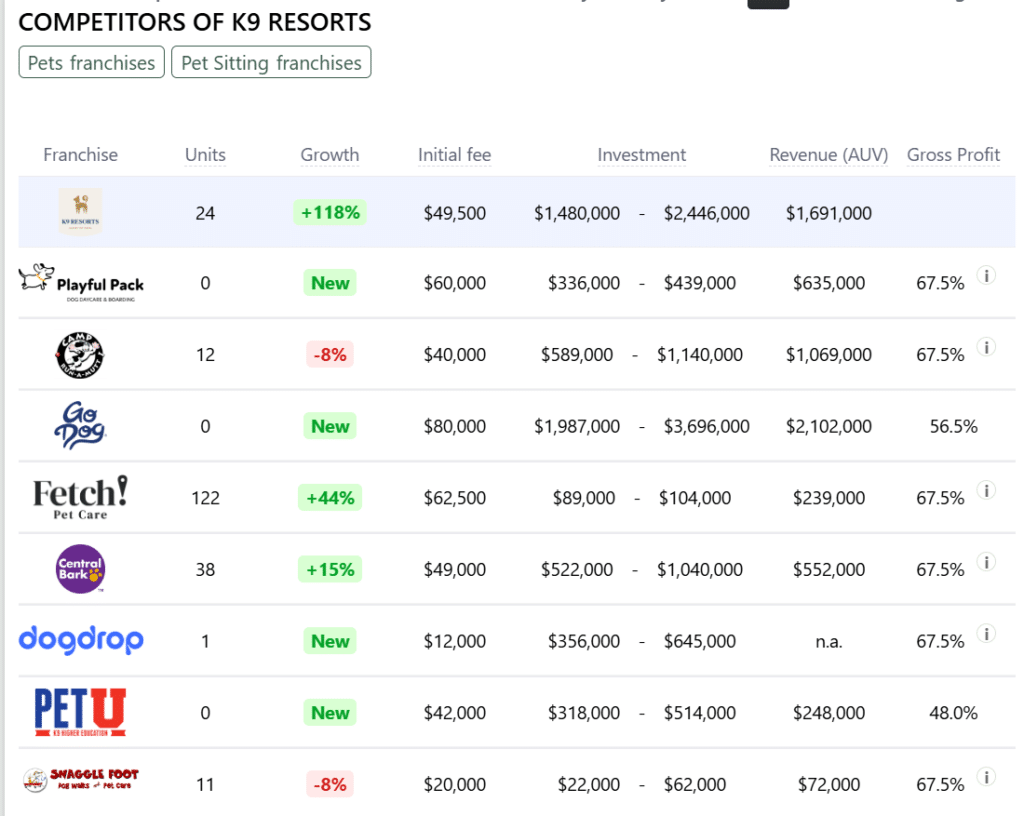Select the $635,000 revenue value
The height and width of the screenshot is (816, 1024).
tap(829, 283)
